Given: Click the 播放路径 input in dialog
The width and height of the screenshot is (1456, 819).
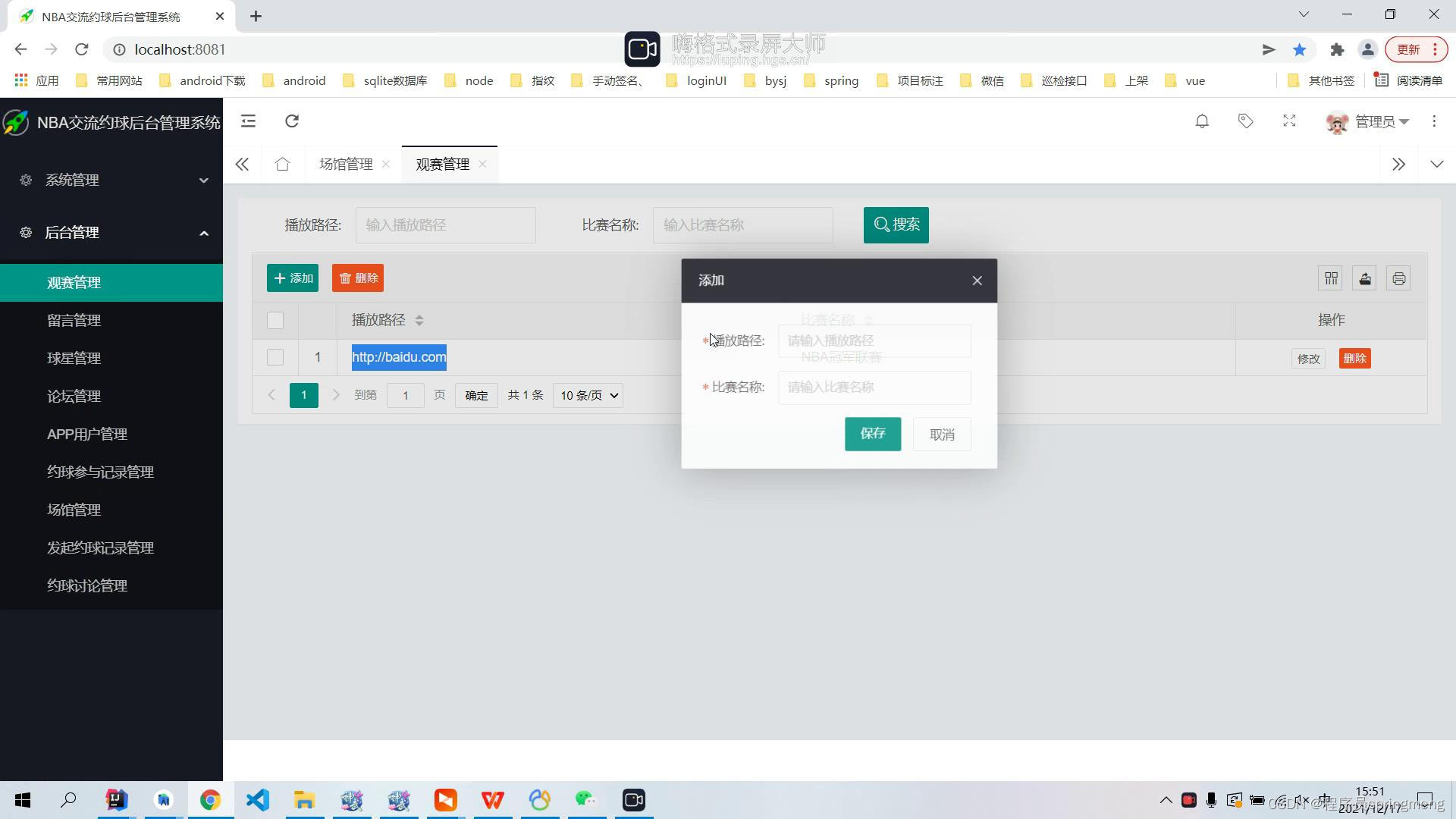Looking at the screenshot, I should (874, 341).
